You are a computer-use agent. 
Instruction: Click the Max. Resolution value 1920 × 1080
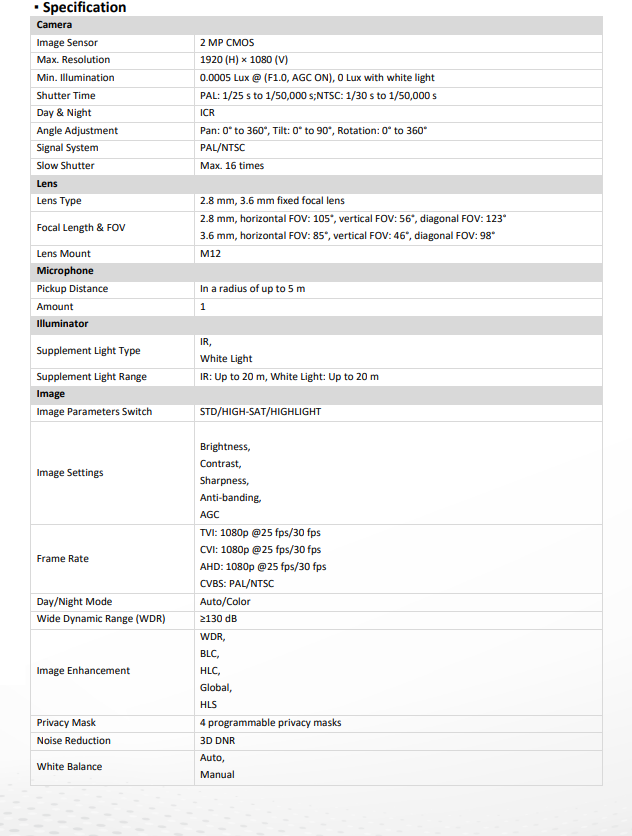244,60
